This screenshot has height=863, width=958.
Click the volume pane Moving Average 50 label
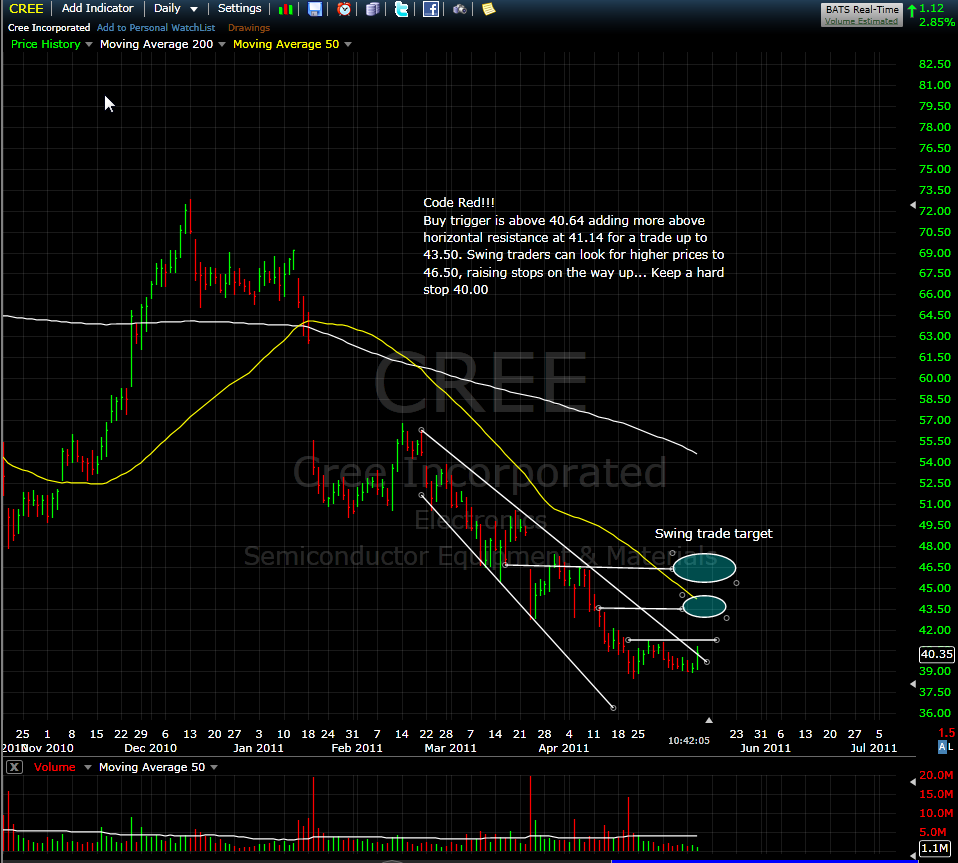[x=152, y=767]
